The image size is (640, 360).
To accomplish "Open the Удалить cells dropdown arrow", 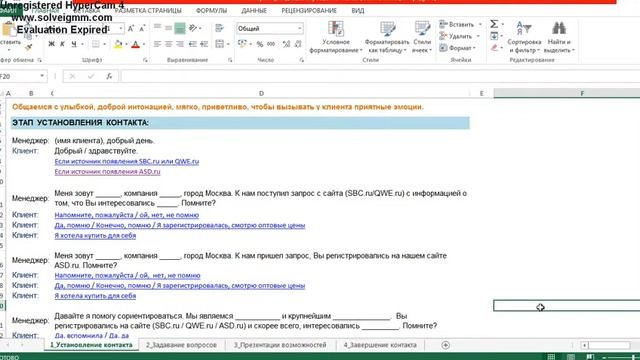I will [478, 36].
